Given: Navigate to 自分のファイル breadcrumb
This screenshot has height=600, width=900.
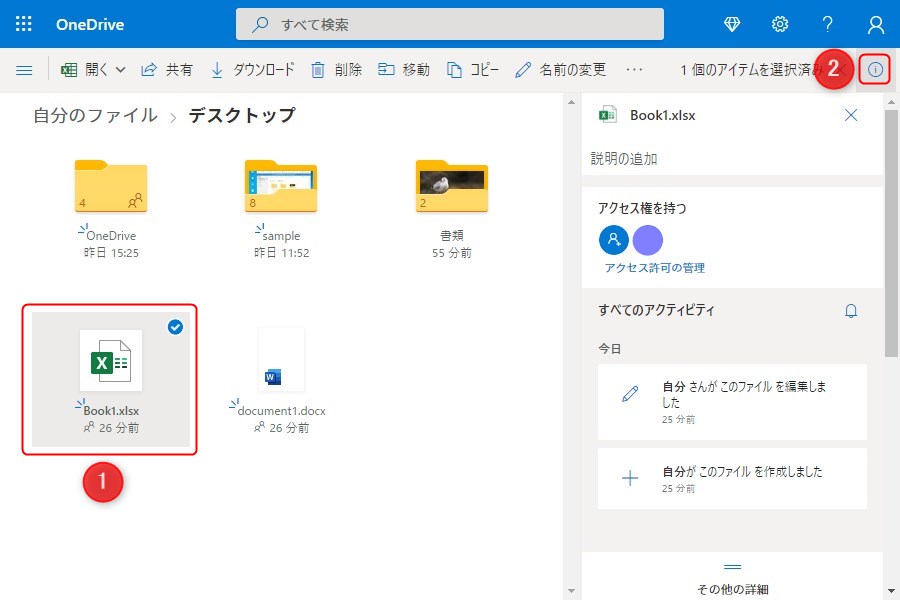Looking at the screenshot, I should coord(95,116).
